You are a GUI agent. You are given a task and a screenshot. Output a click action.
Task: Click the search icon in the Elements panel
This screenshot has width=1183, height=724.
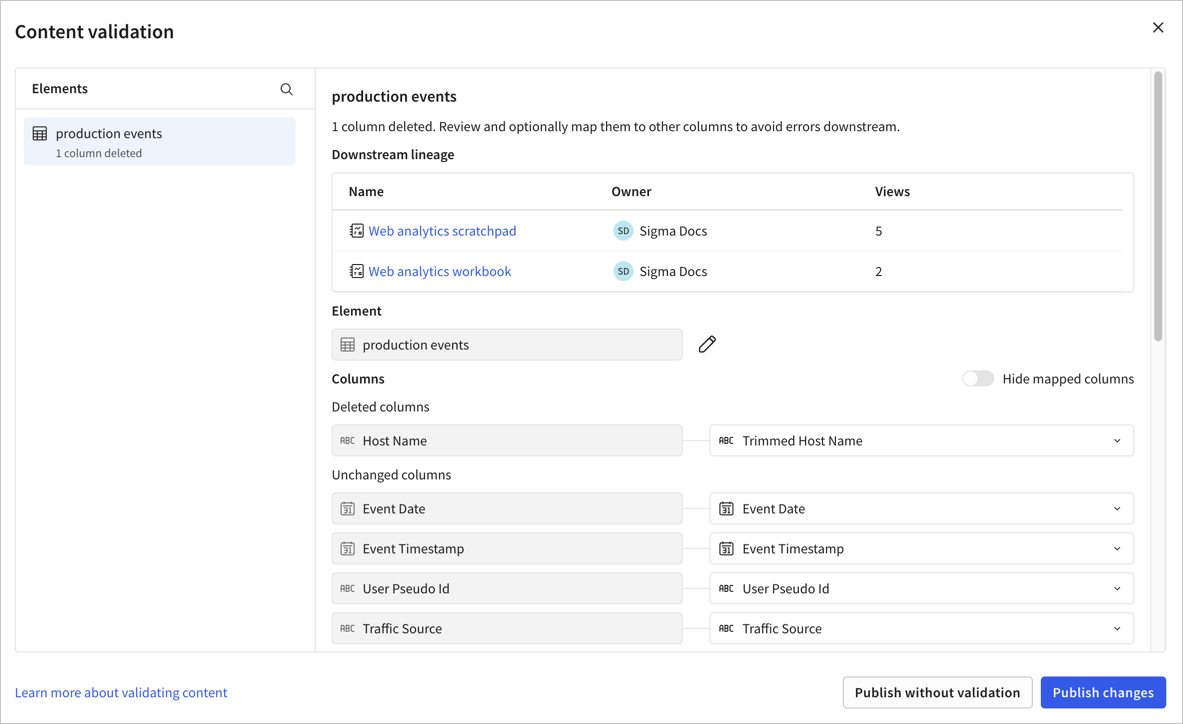click(x=287, y=89)
